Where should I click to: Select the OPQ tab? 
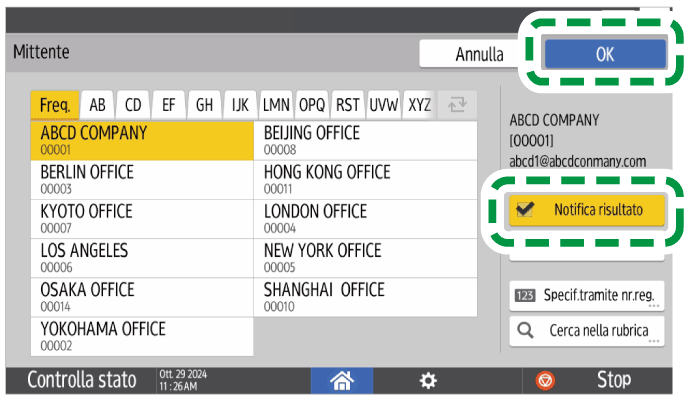(x=312, y=105)
